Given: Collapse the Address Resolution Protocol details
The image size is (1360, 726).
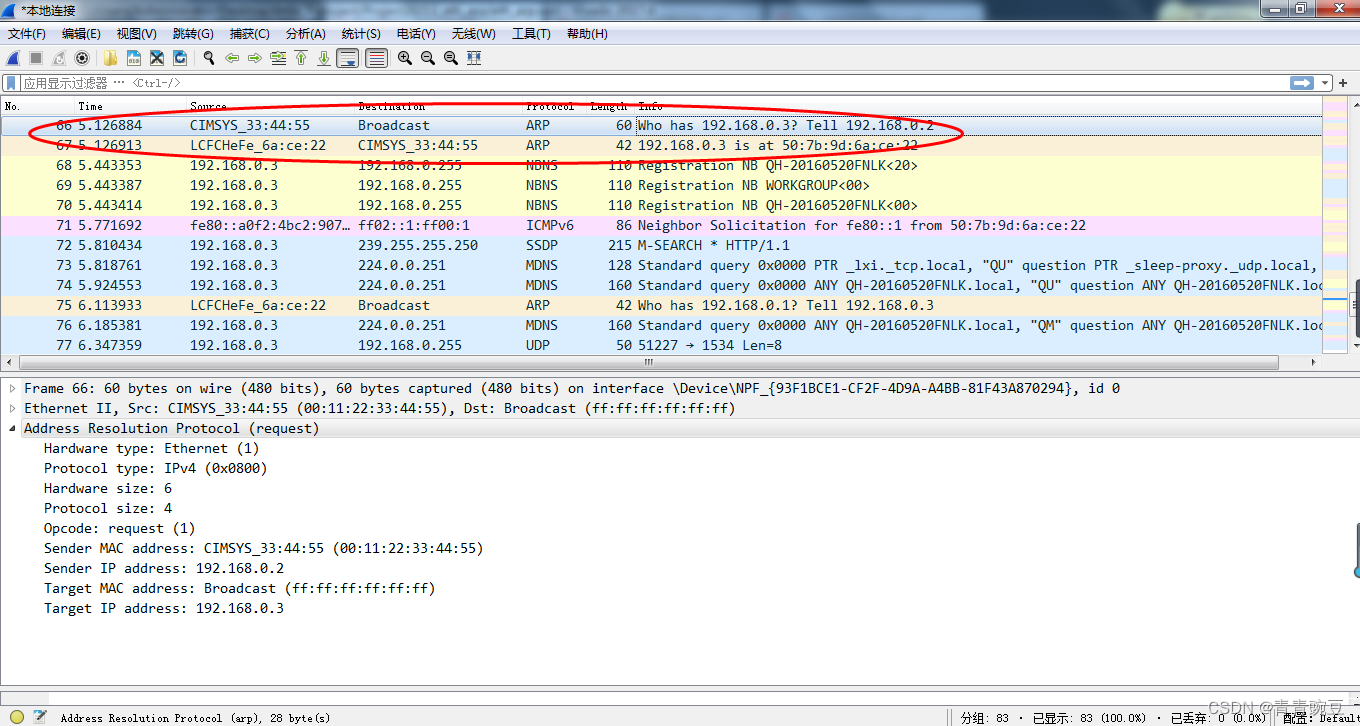Looking at the screenshot, I should tap(12, 428).
